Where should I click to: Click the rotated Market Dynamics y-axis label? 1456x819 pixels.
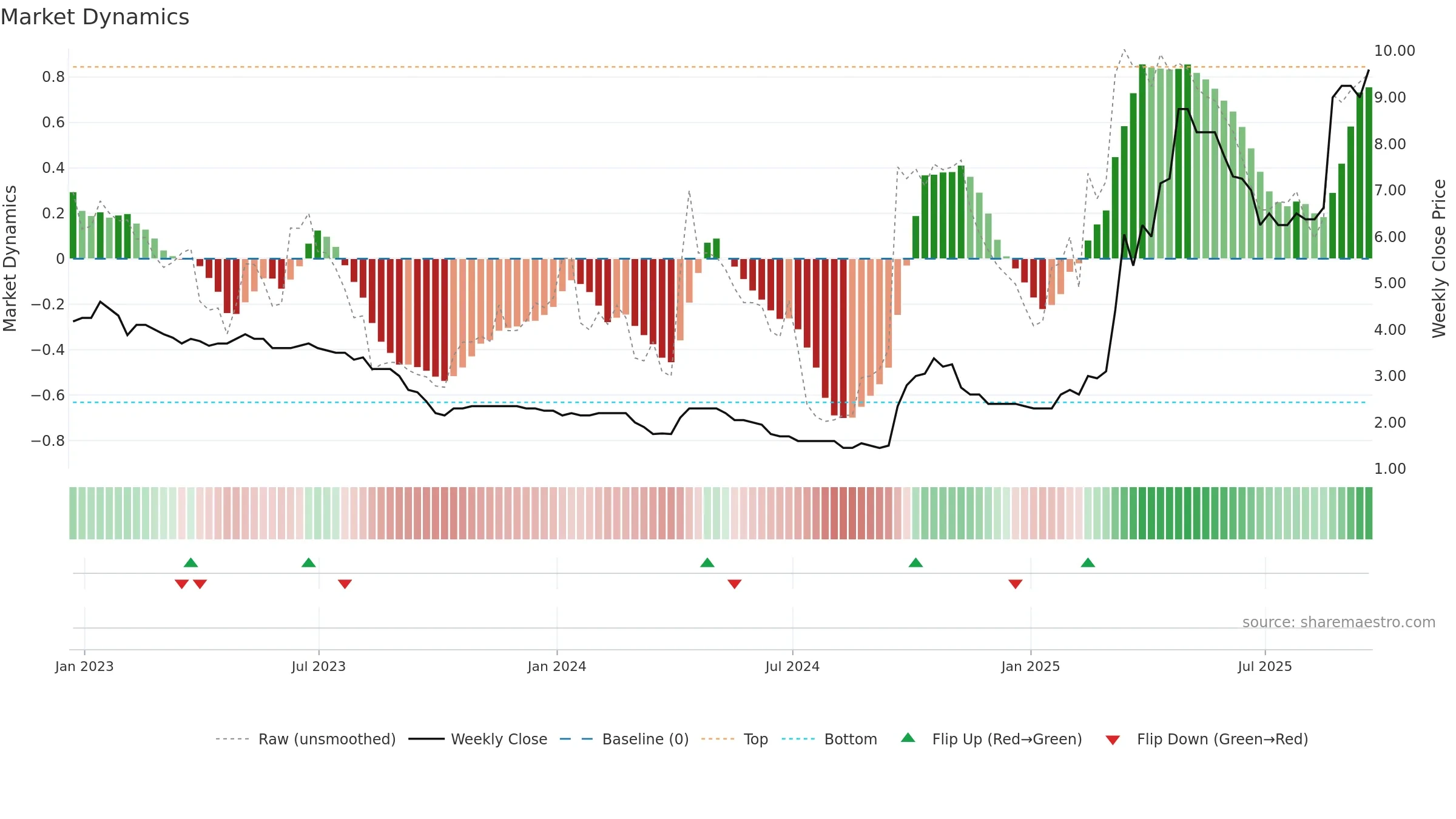(x=10, y=258)
